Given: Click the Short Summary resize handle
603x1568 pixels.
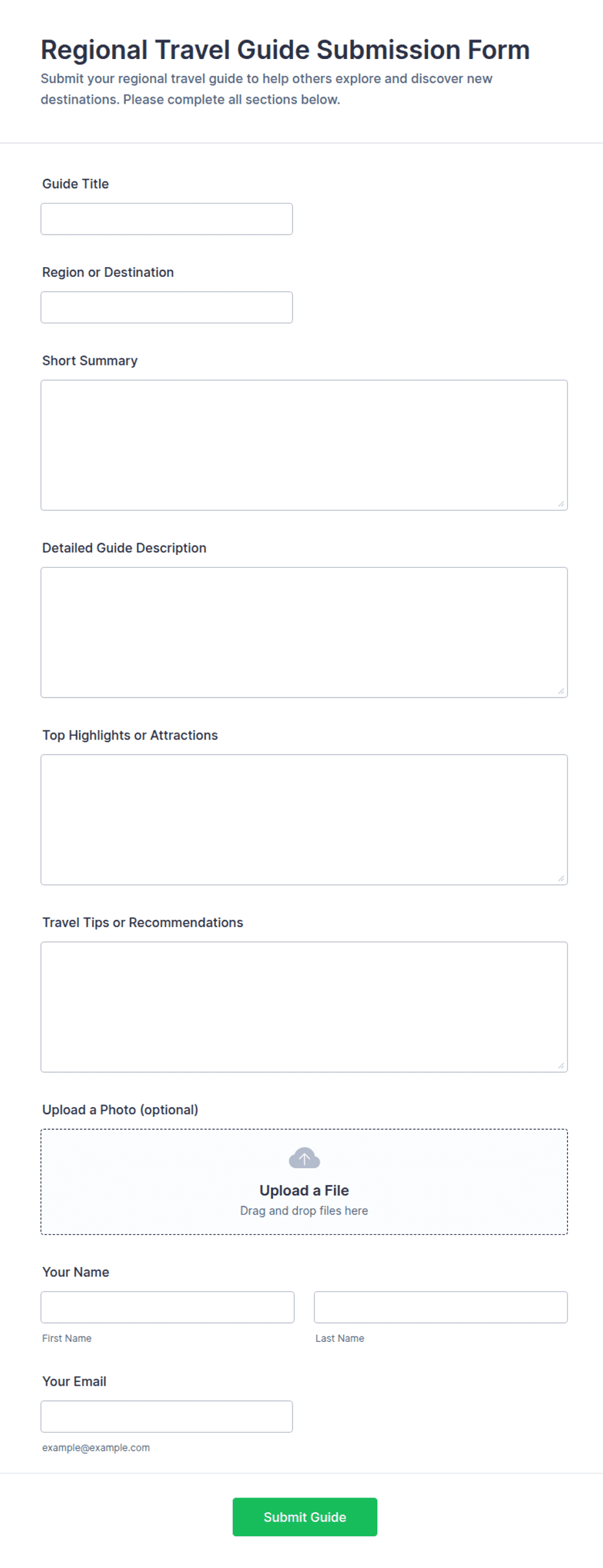Looking at the screenshot, I should 561,504.
